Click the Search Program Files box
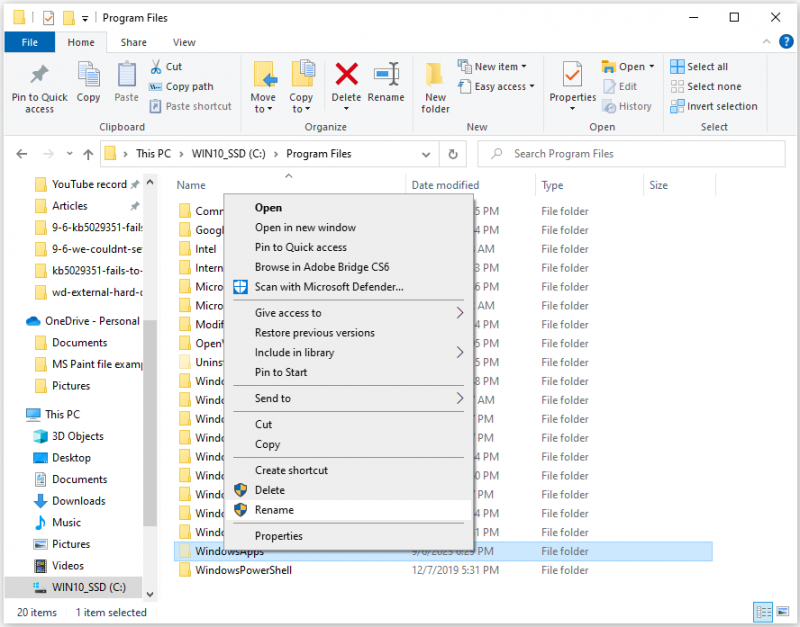 (x=632, y=154)
